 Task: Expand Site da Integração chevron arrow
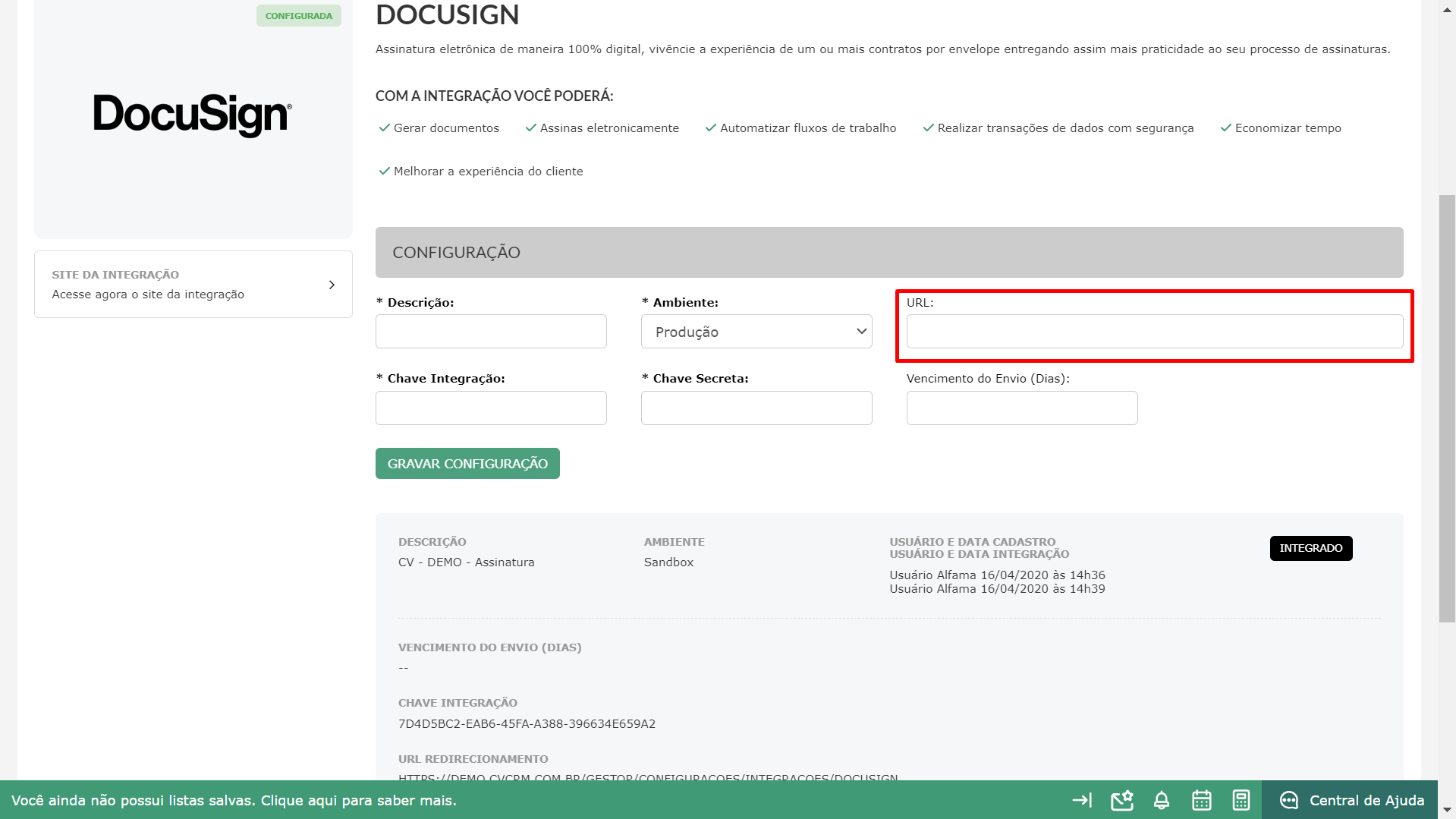(x=332, y=285)
